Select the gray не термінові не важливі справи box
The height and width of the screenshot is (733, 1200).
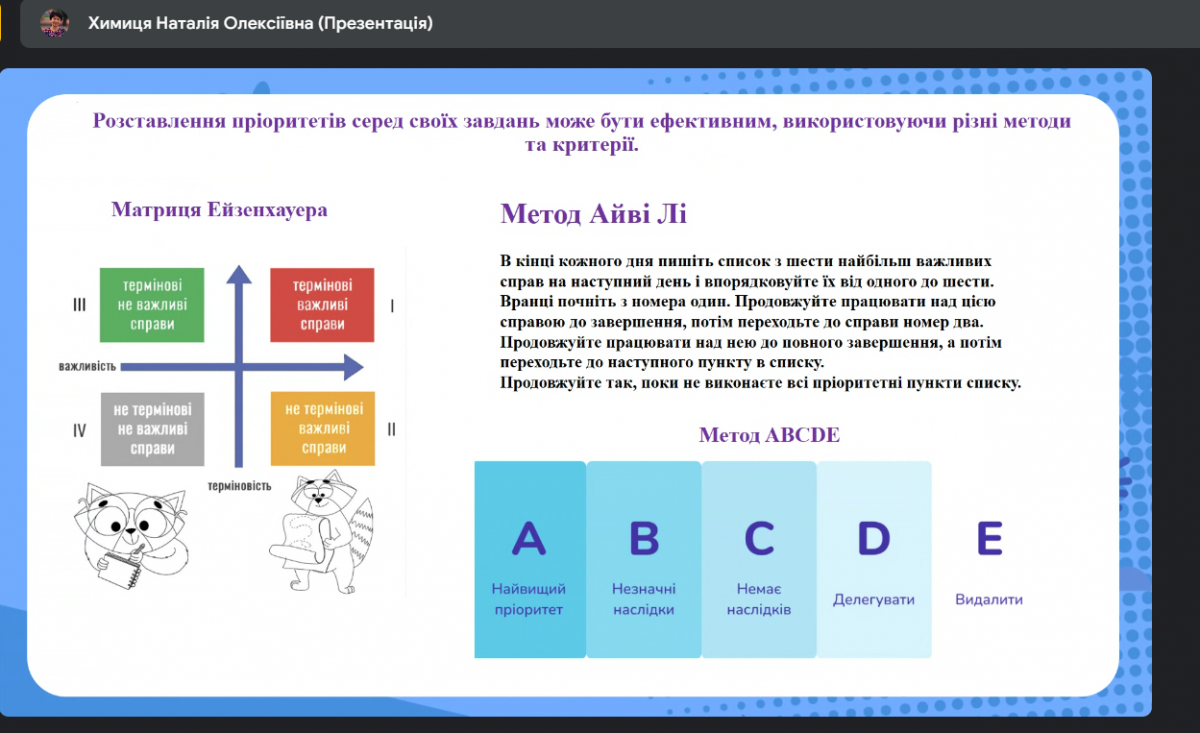[x=153, y=429]
